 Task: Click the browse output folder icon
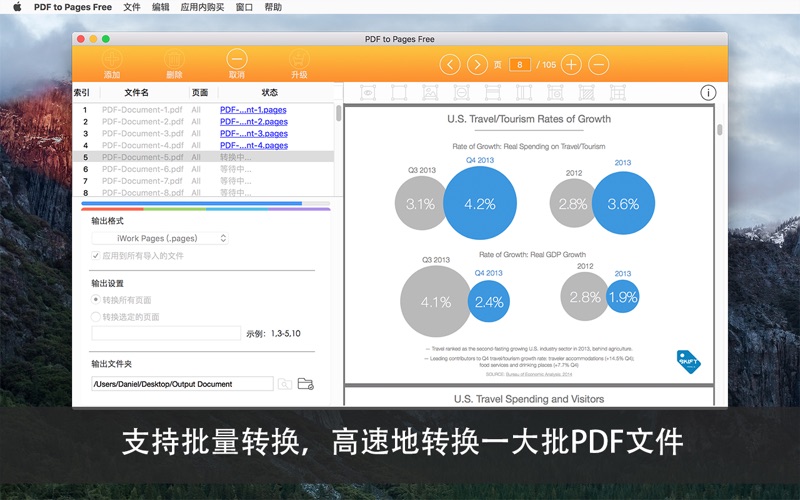point(285,384)
